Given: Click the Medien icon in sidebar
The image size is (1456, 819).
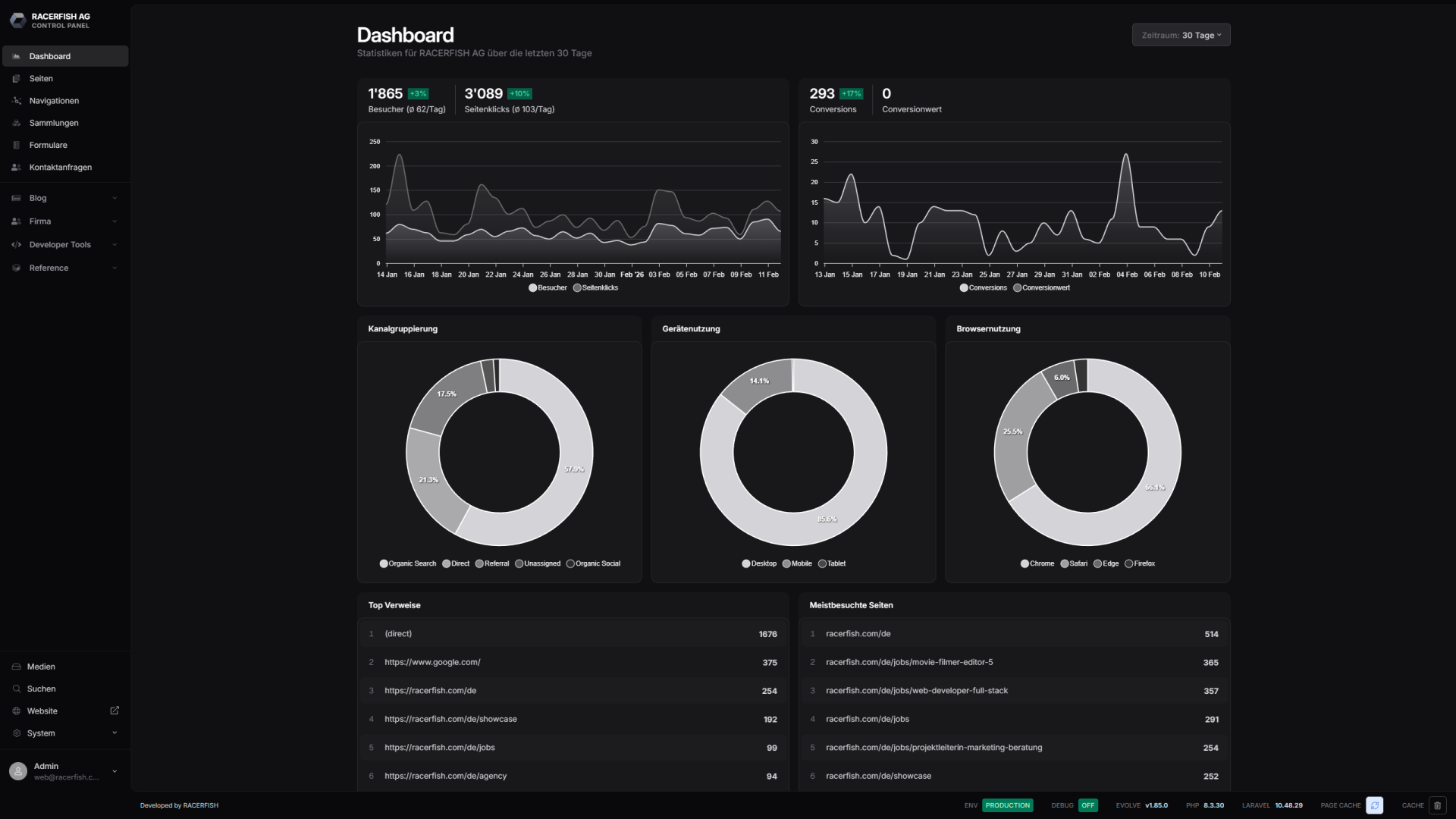Looking at the screenshot, I should coord(16,667).
